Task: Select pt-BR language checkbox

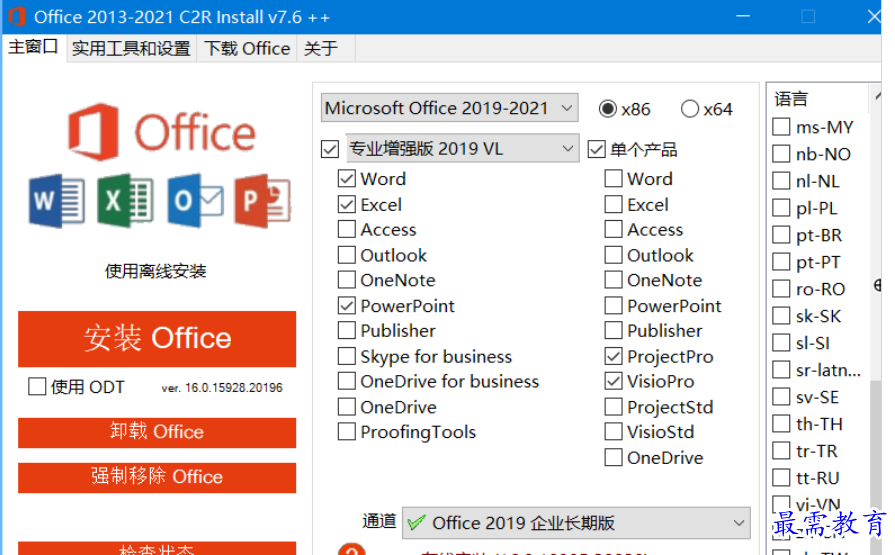Action: tap(781, 235)
